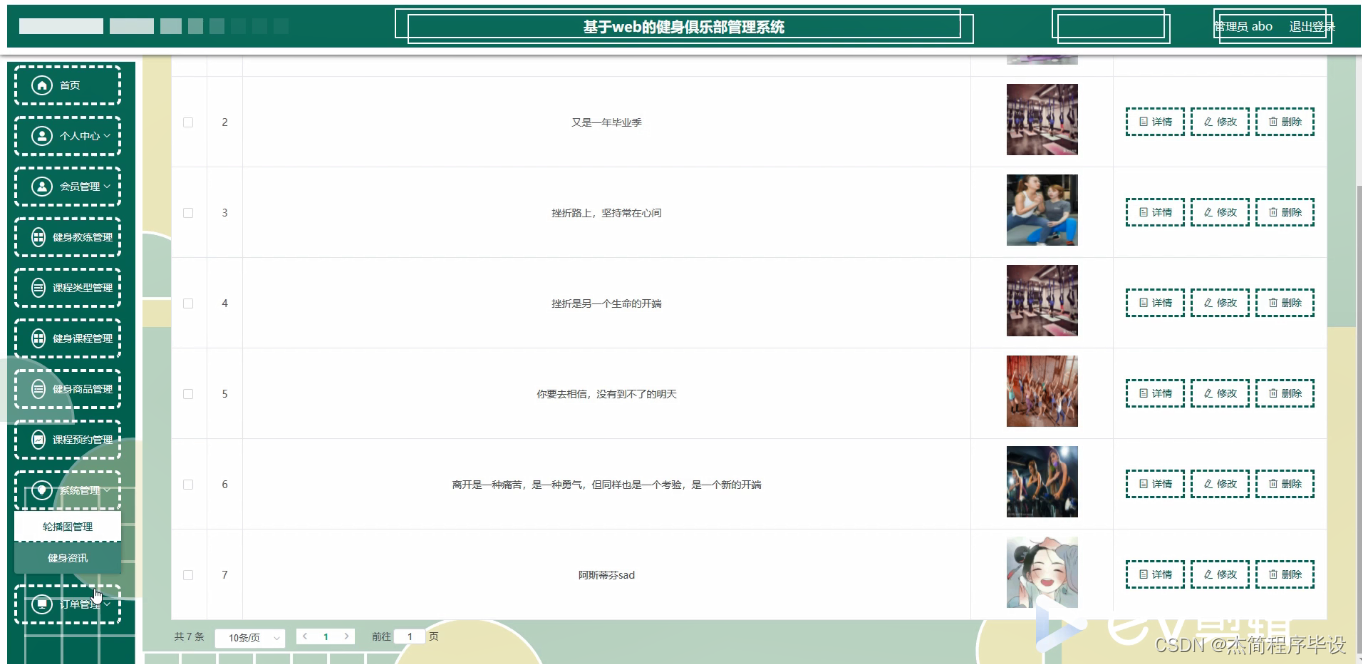Click the page number input field

tap(409, 636)
